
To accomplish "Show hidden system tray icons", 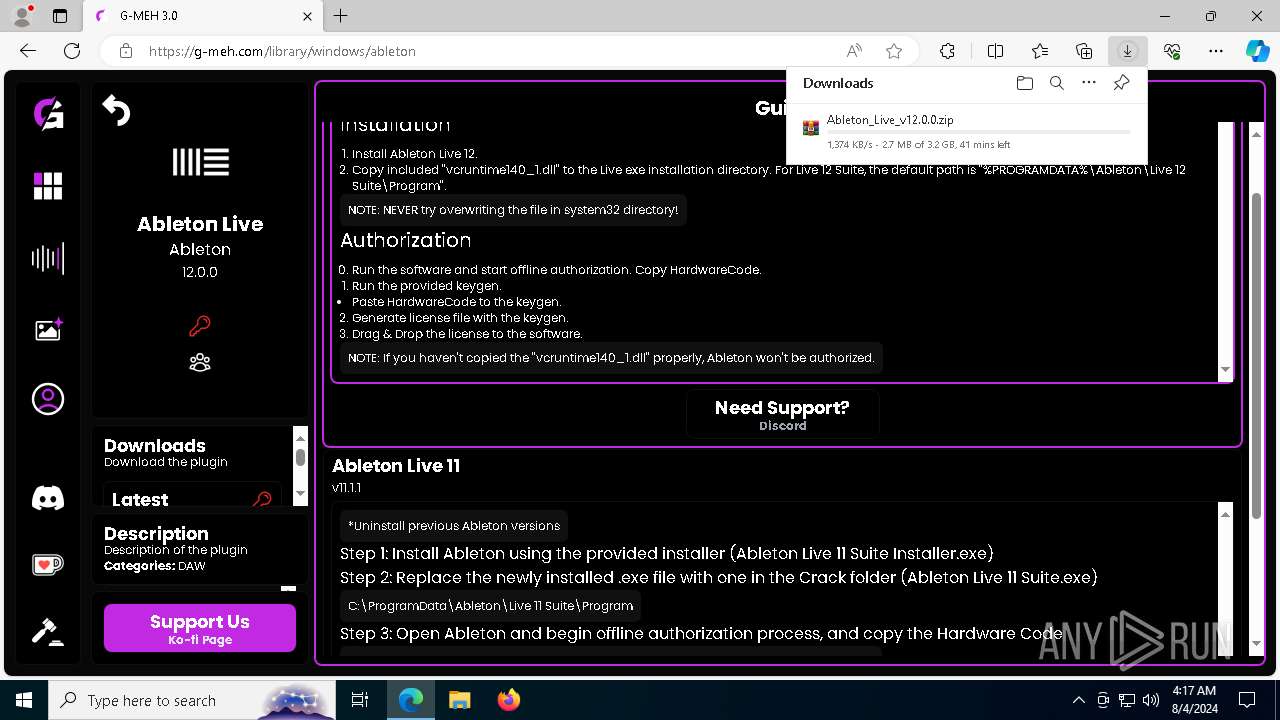I will pos(1078,700).
